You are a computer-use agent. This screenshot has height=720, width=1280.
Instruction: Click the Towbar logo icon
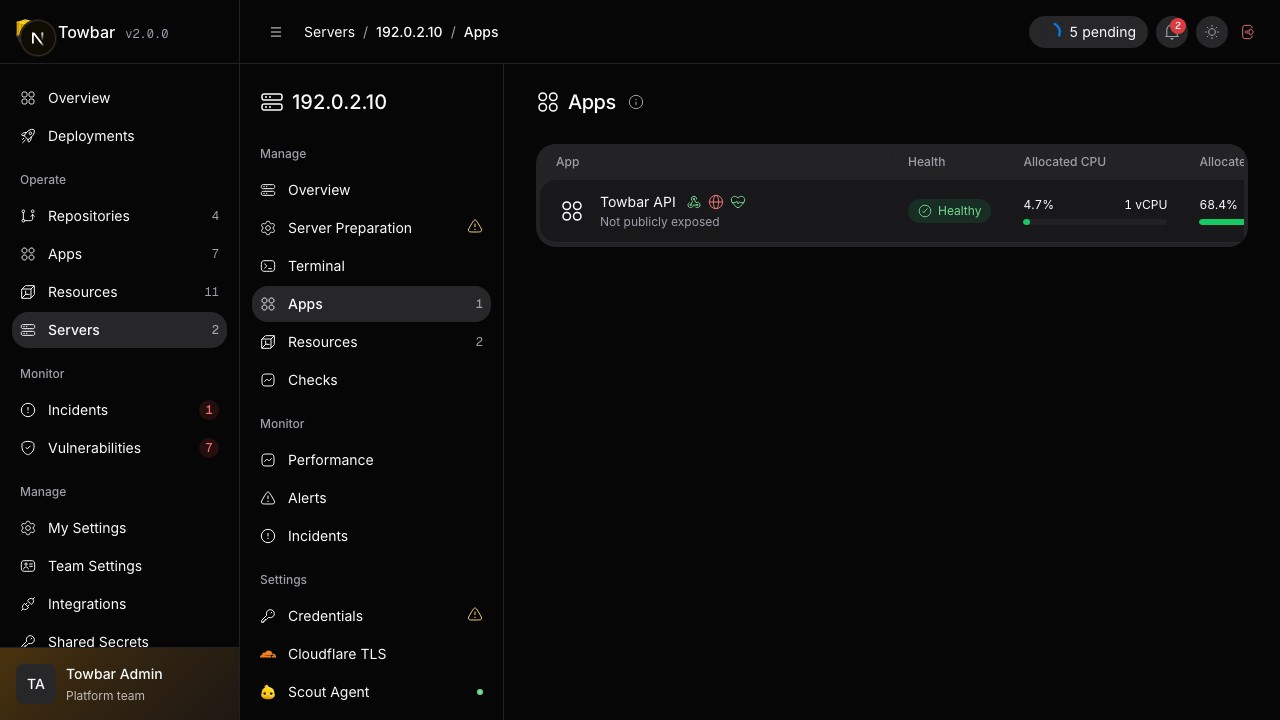35,36
